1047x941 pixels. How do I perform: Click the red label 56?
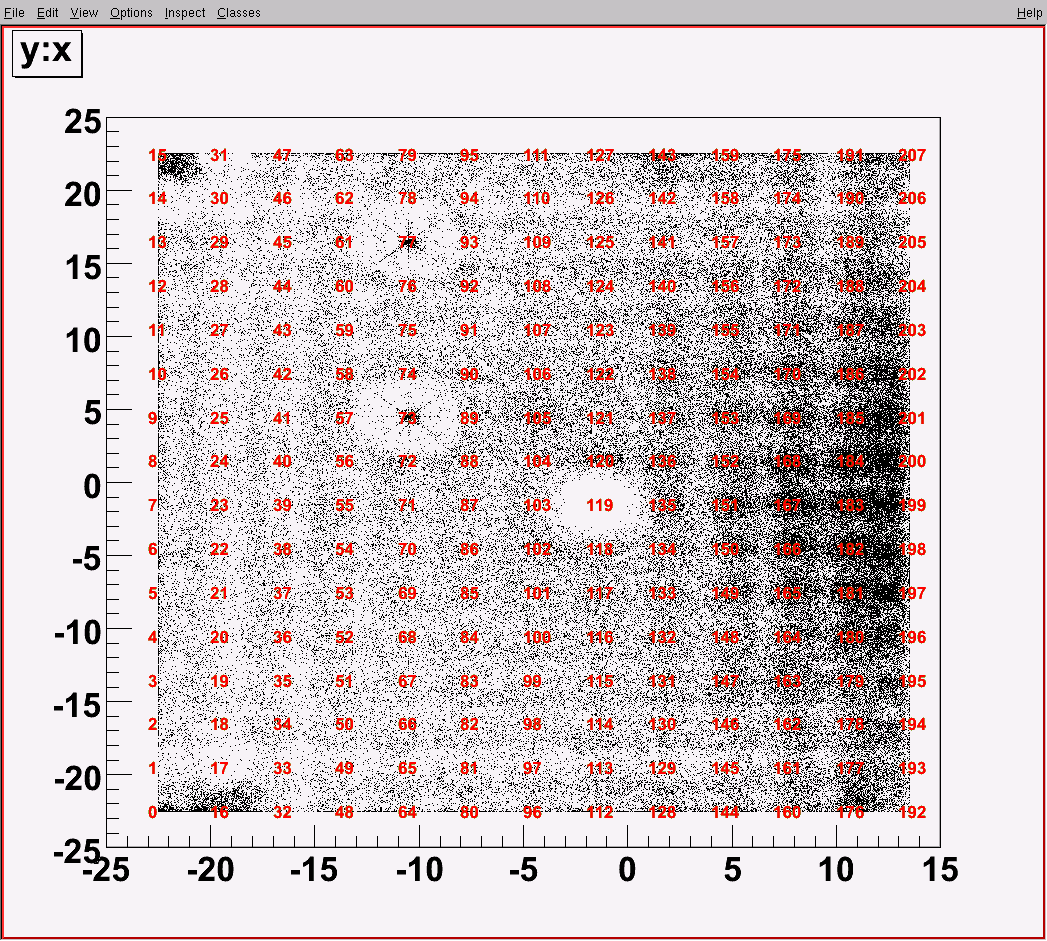(344, 461)
